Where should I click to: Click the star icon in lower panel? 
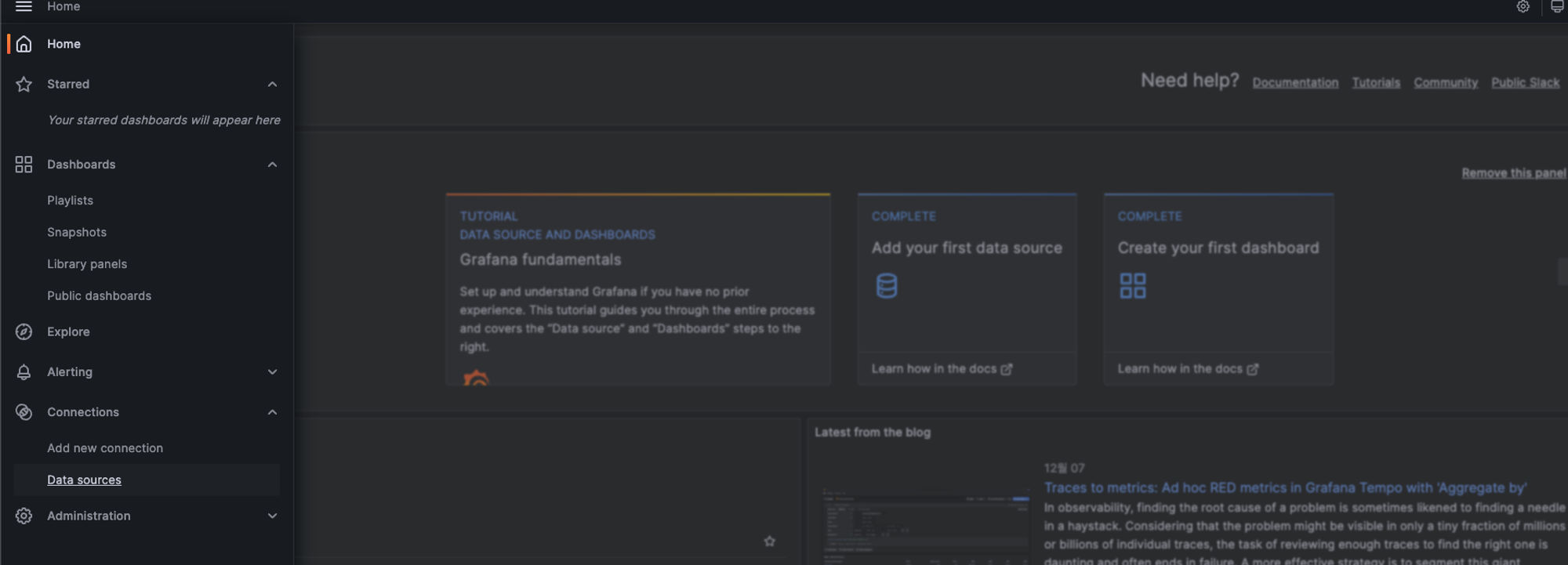(x=770, y=541)
